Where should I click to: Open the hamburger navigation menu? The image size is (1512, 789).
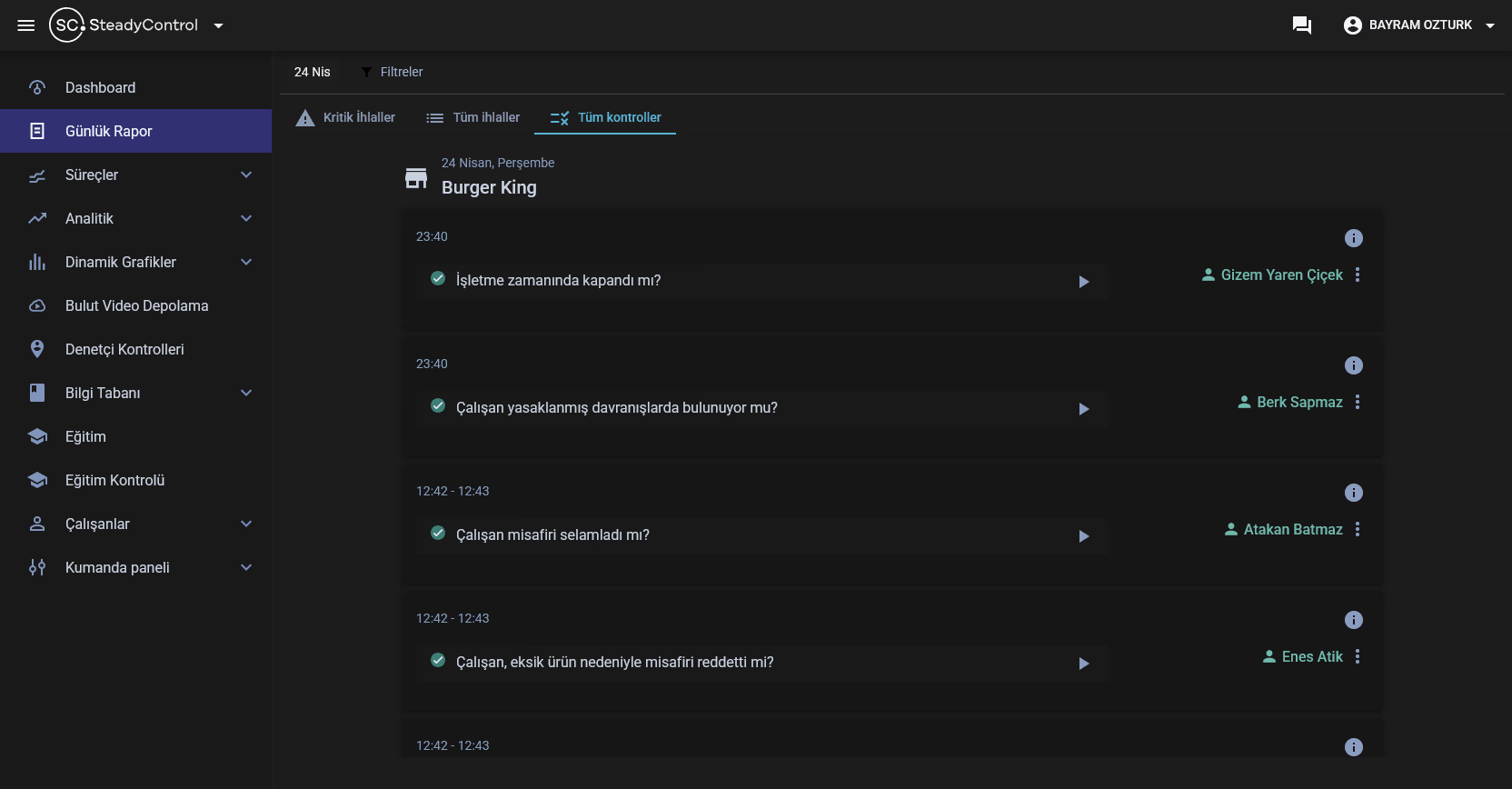26,25
